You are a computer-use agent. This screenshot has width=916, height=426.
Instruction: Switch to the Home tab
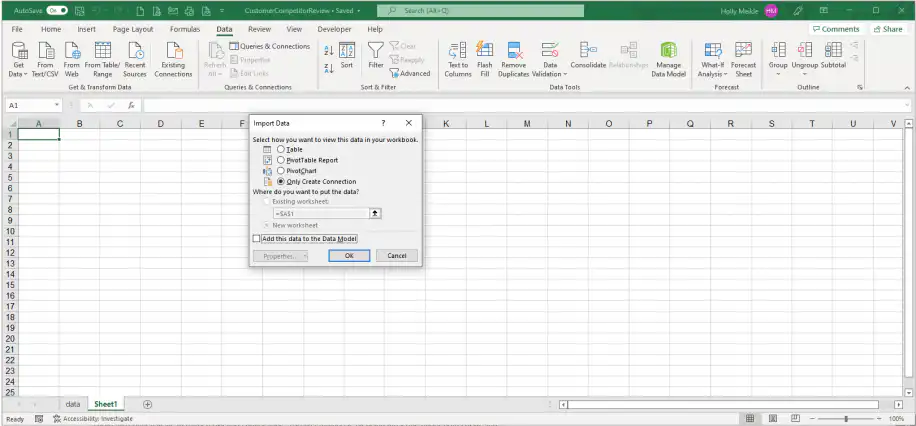pos(51,29)
